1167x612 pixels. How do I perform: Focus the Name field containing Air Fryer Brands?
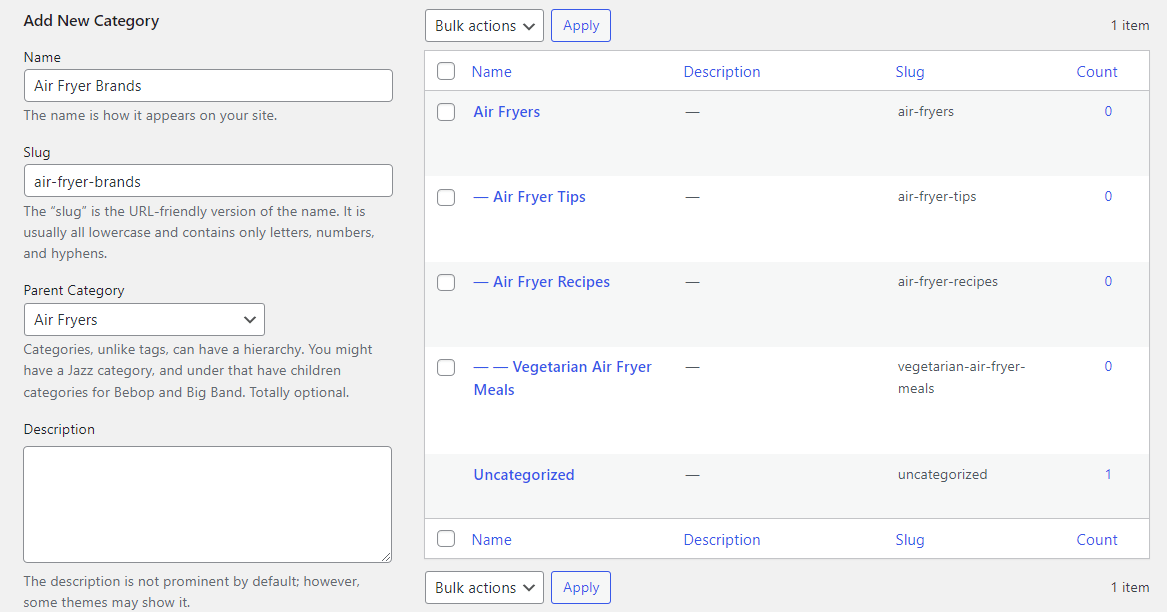208,86
